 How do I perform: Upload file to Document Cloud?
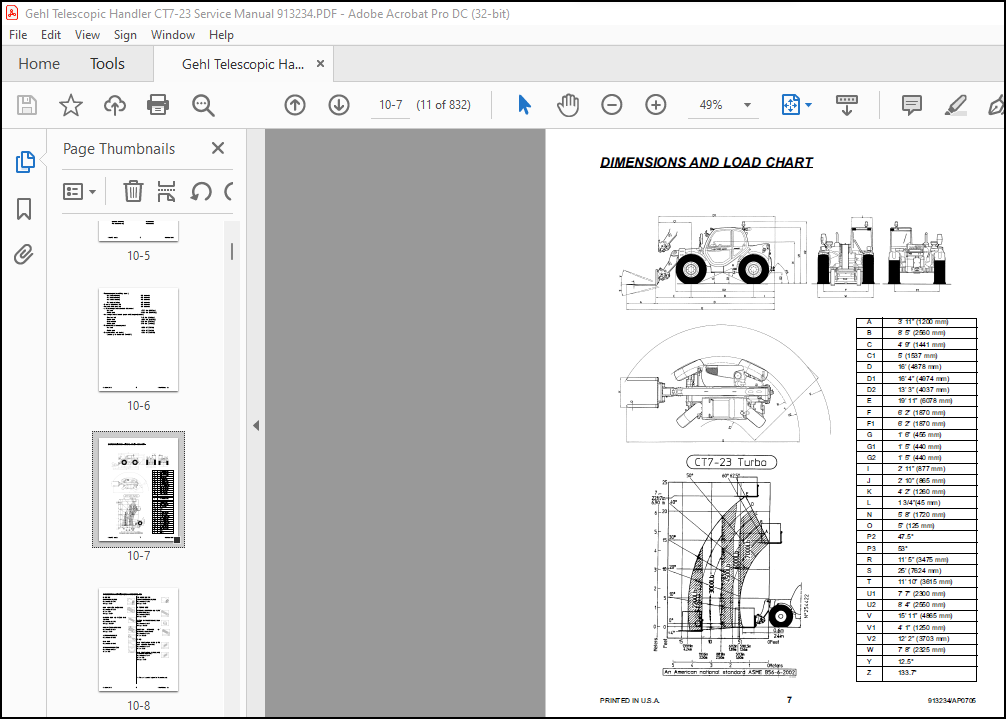115,105
